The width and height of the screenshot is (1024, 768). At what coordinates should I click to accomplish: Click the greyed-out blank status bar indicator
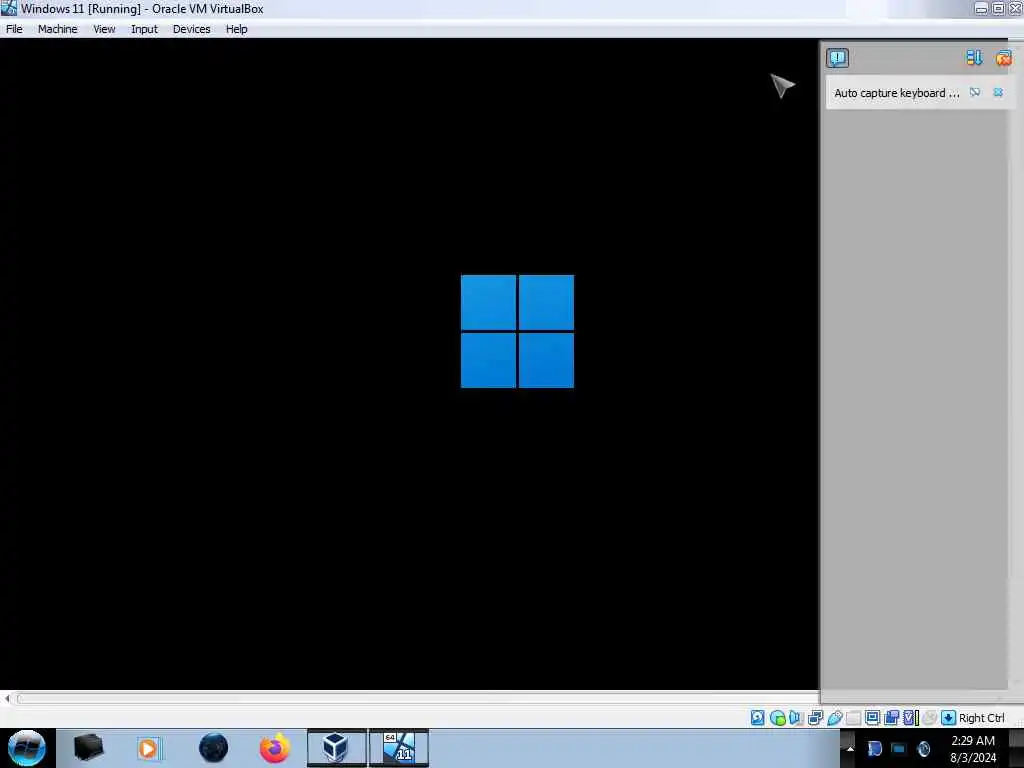[x=853, y=718]
